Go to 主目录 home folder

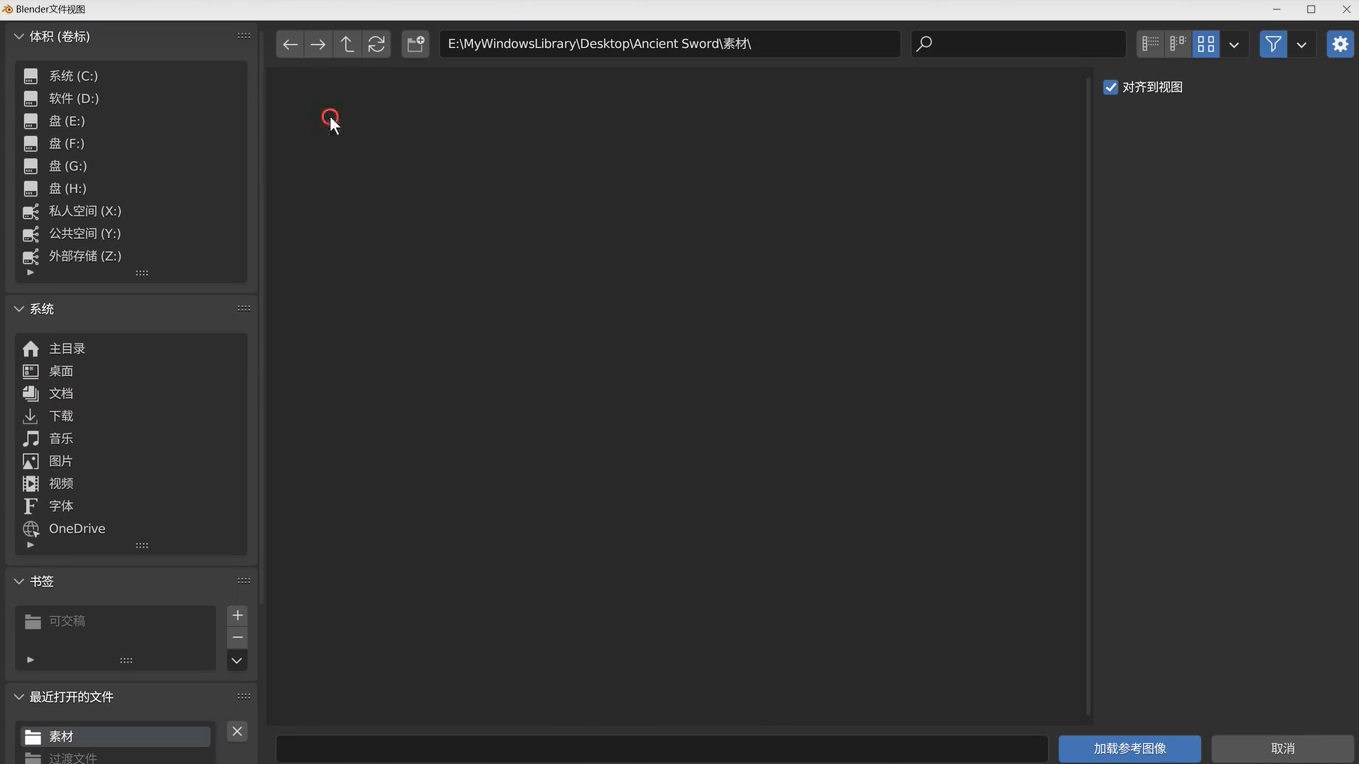tap(131, 348)
